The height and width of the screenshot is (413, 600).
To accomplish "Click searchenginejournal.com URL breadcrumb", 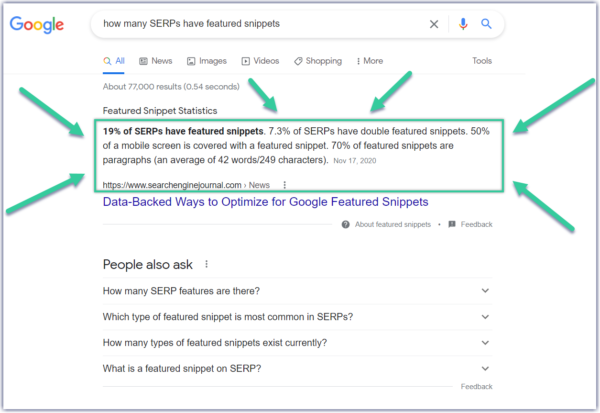I will coord(186,185).
